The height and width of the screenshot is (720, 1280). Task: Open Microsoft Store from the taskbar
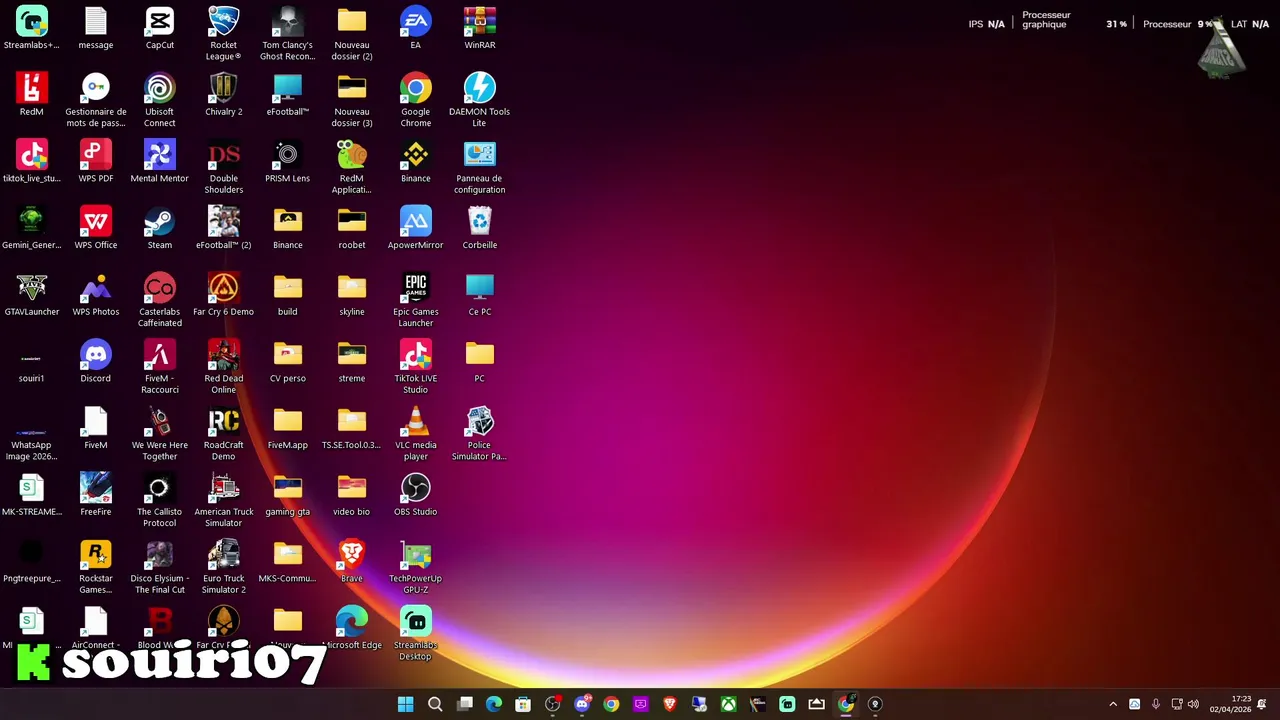click(x=523, y=704)
